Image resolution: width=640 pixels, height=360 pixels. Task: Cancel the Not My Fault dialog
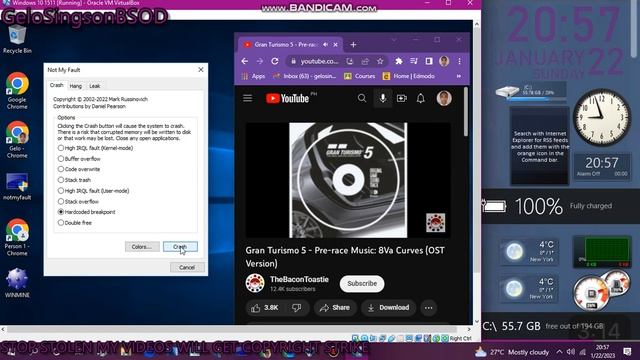tap(187, 267)
